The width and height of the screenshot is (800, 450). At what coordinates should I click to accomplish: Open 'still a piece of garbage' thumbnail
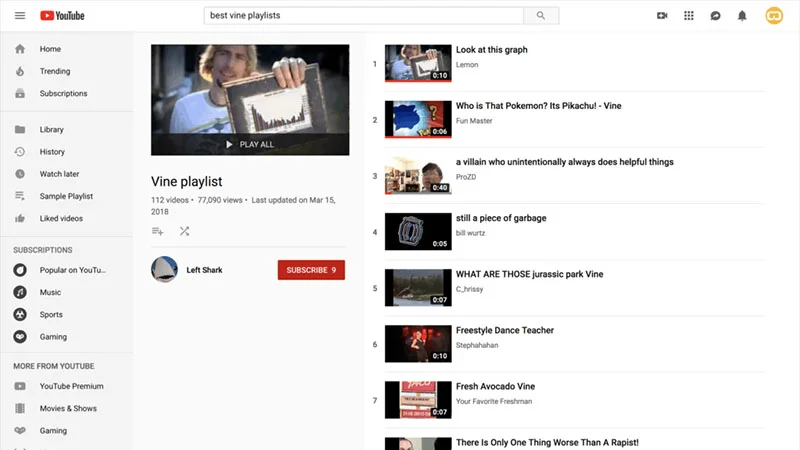(x=418, y=232)
